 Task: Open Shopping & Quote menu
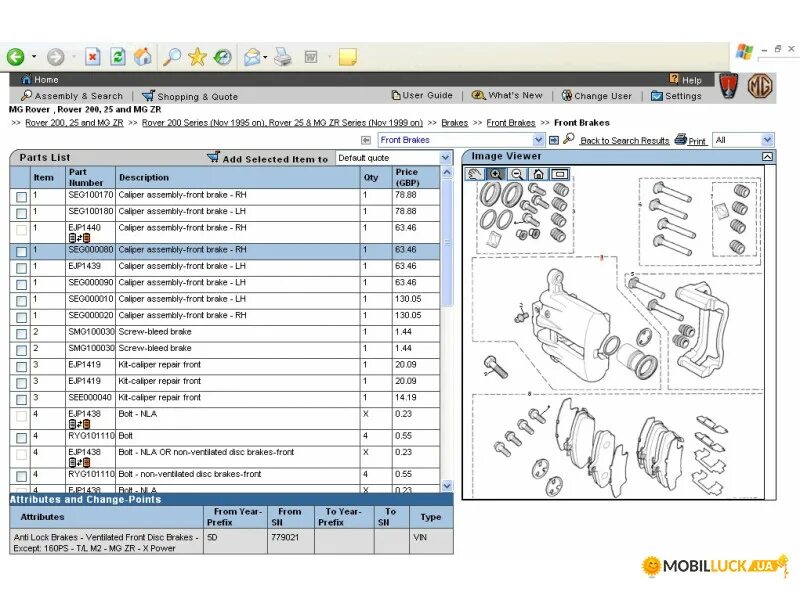pos(190,96)
